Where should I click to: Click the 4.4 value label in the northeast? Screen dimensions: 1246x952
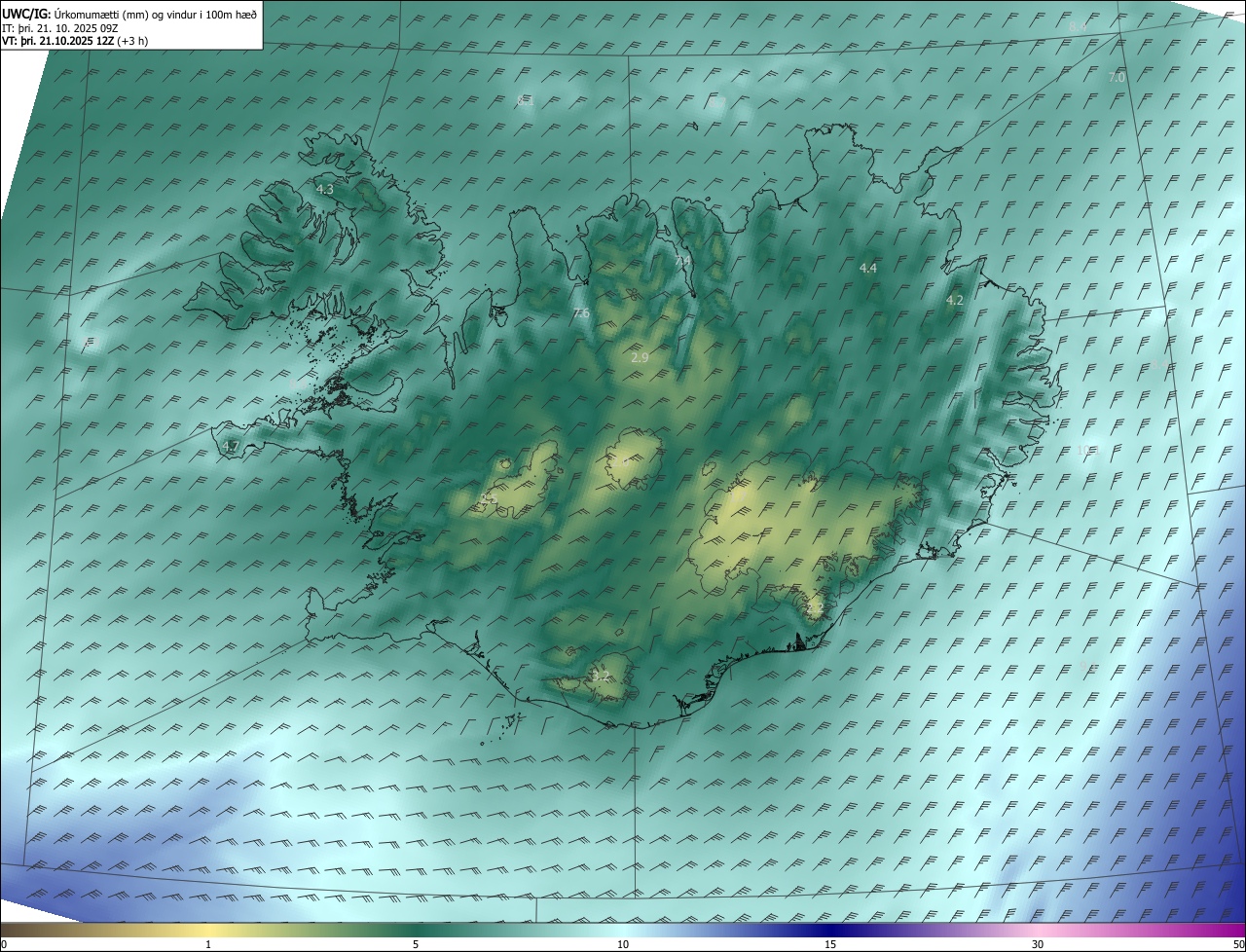(868, 268)
